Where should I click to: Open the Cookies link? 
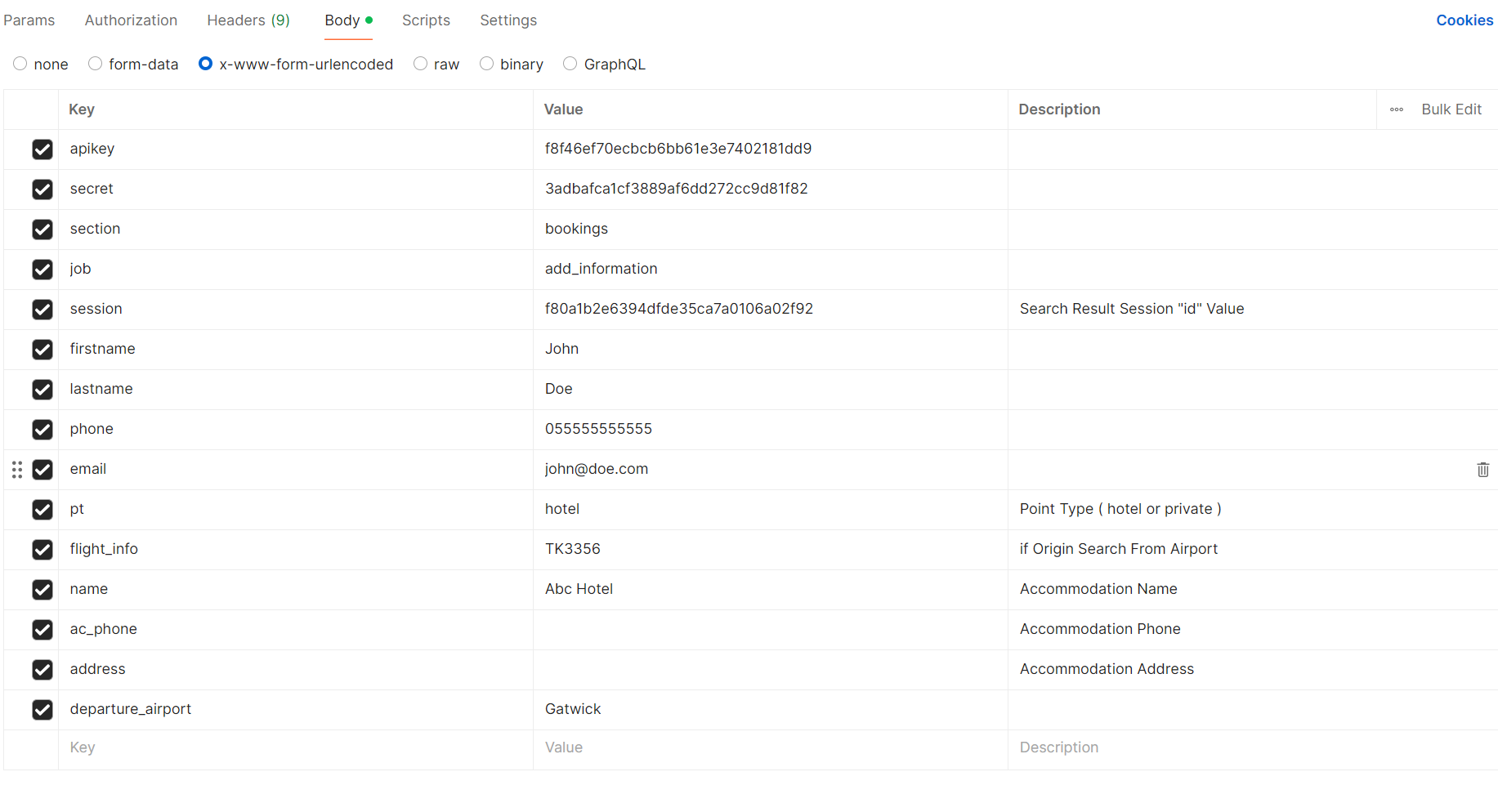pyautogui.click(x=1464, y=20)
